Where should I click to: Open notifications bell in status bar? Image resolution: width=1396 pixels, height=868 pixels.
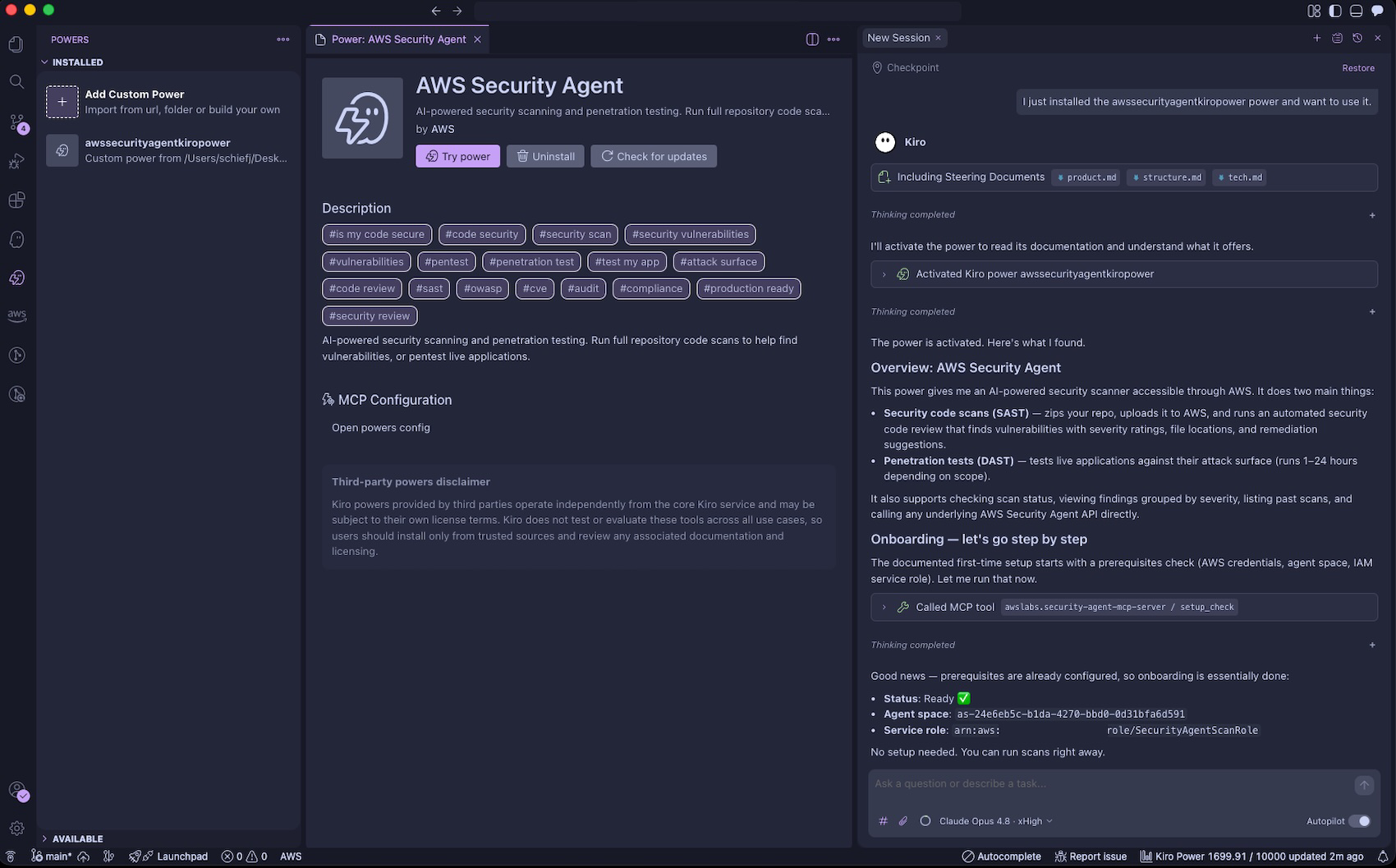pos(1383,857)
